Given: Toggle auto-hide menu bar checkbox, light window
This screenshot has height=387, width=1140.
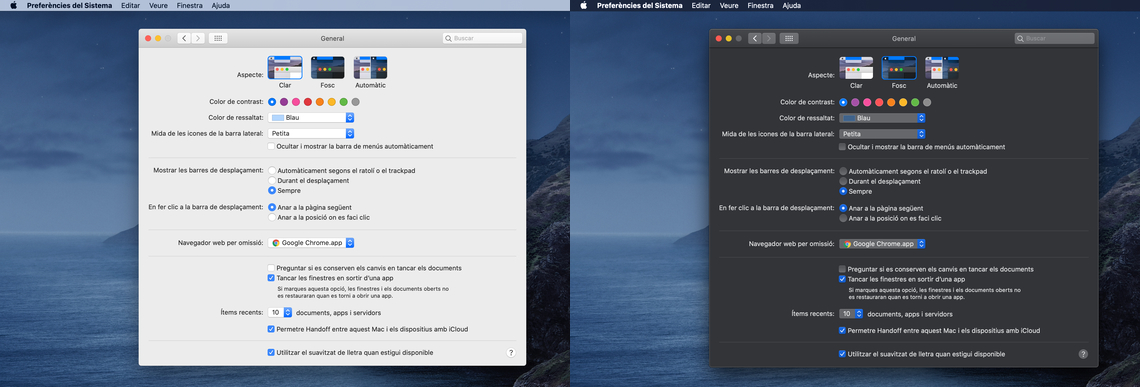Looking at the screenshot, I should (271, 146).
